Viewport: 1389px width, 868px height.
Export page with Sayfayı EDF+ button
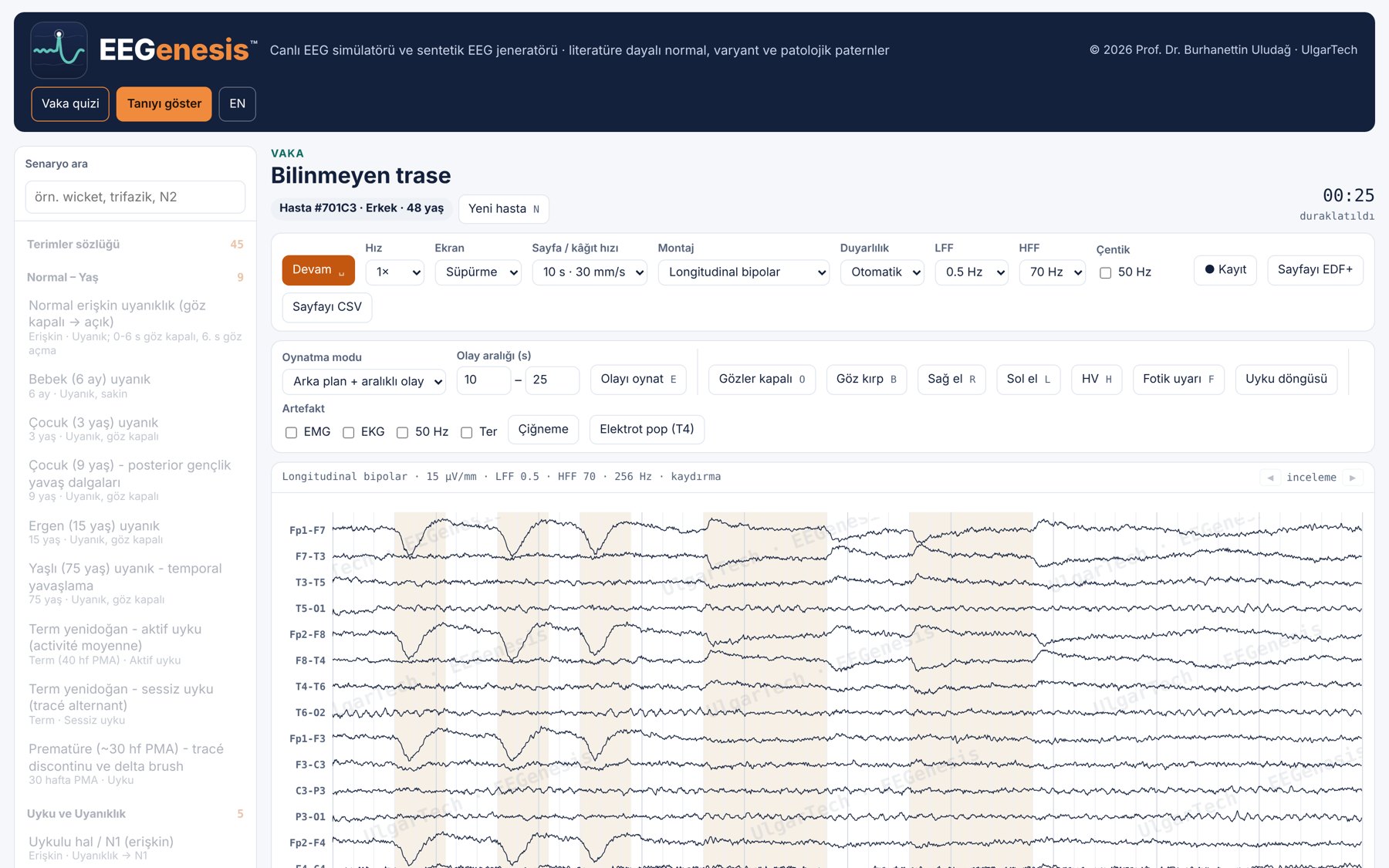click(1315, 270)
